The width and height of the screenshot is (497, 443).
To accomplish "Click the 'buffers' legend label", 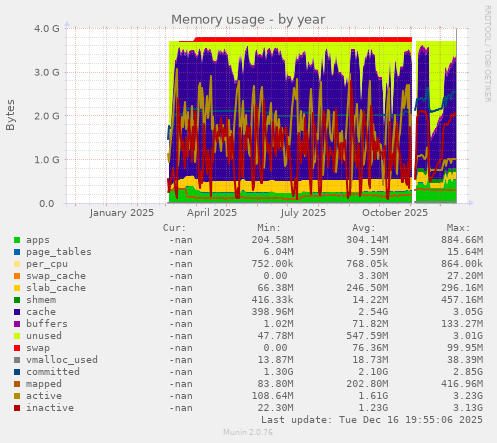I will click(47, 324).
